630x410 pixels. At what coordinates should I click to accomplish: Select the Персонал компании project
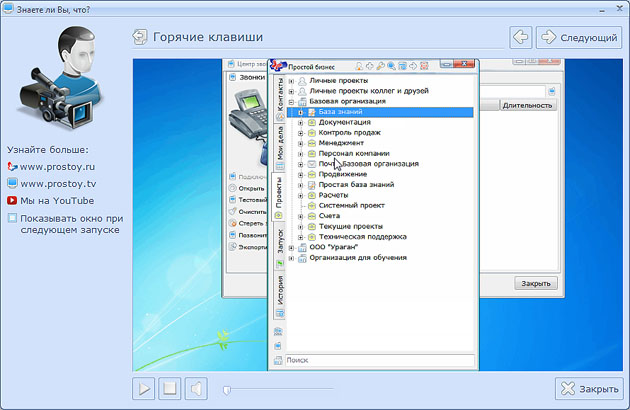354,154
